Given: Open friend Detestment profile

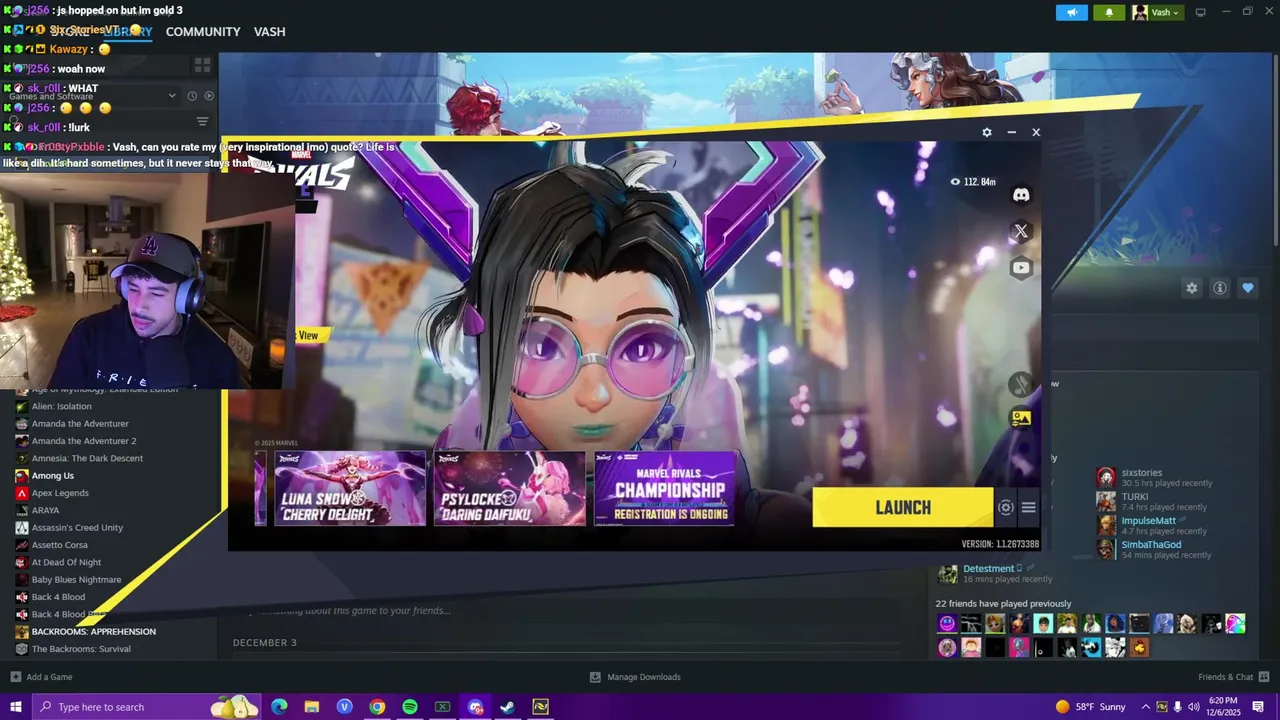Looking at the screenshot, I should [988, 569].
